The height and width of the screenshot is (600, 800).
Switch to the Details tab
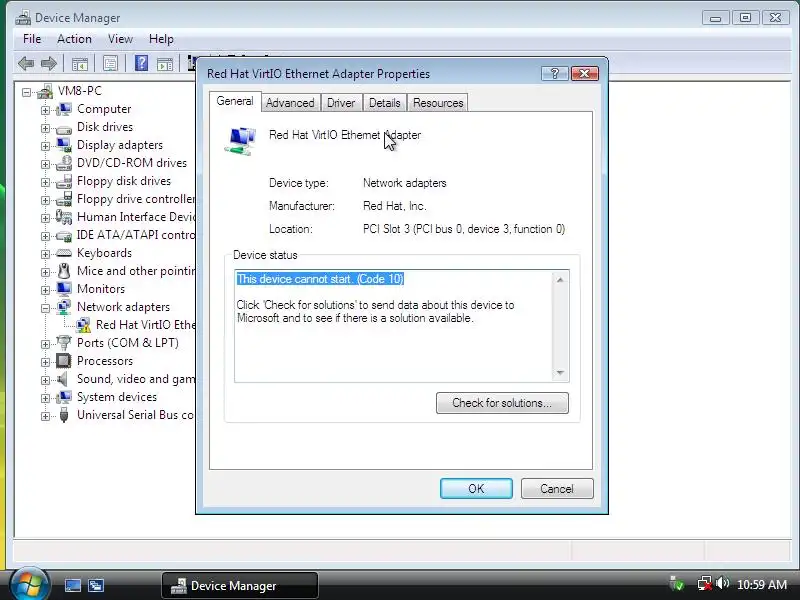[x=385, y=103]
